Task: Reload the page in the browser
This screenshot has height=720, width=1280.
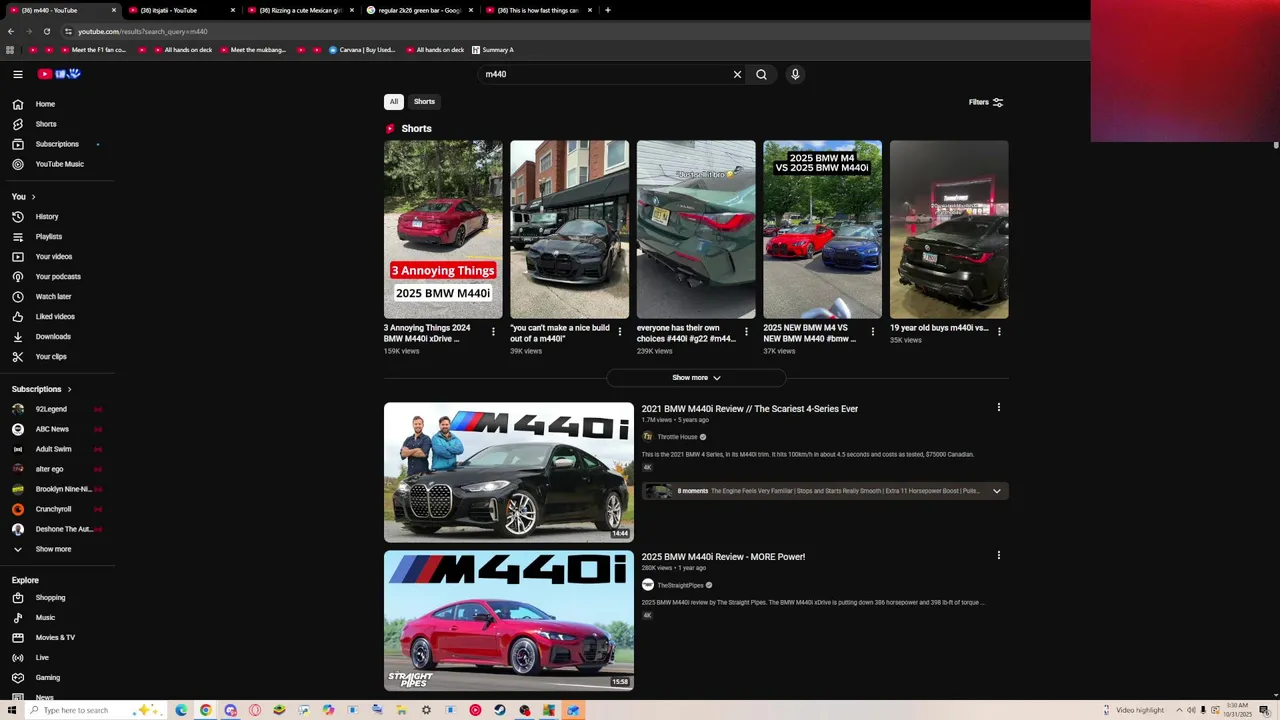Action: (46, 31)
